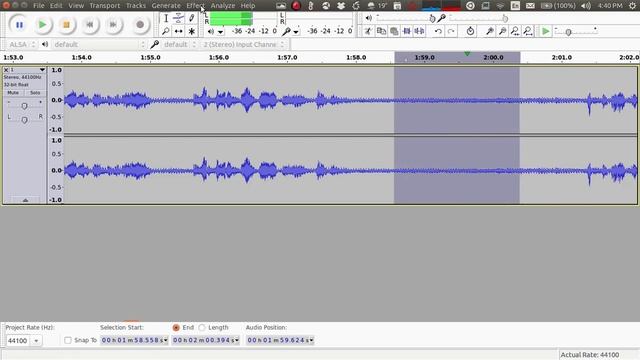This screenshot has width=640, height=360.
Task: Skip to the end of the track
Action: tap(113, 25)
